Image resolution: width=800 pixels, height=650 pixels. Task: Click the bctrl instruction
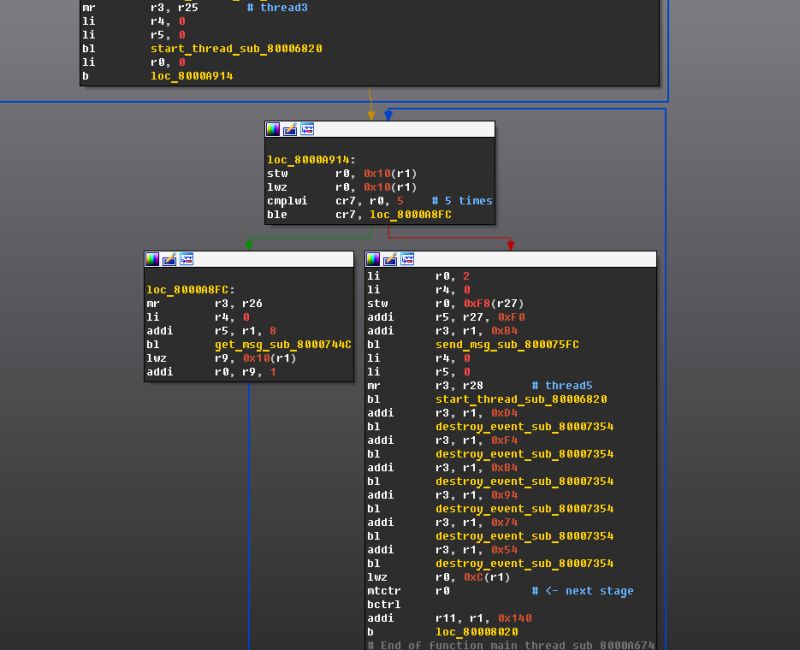point(384,605)
